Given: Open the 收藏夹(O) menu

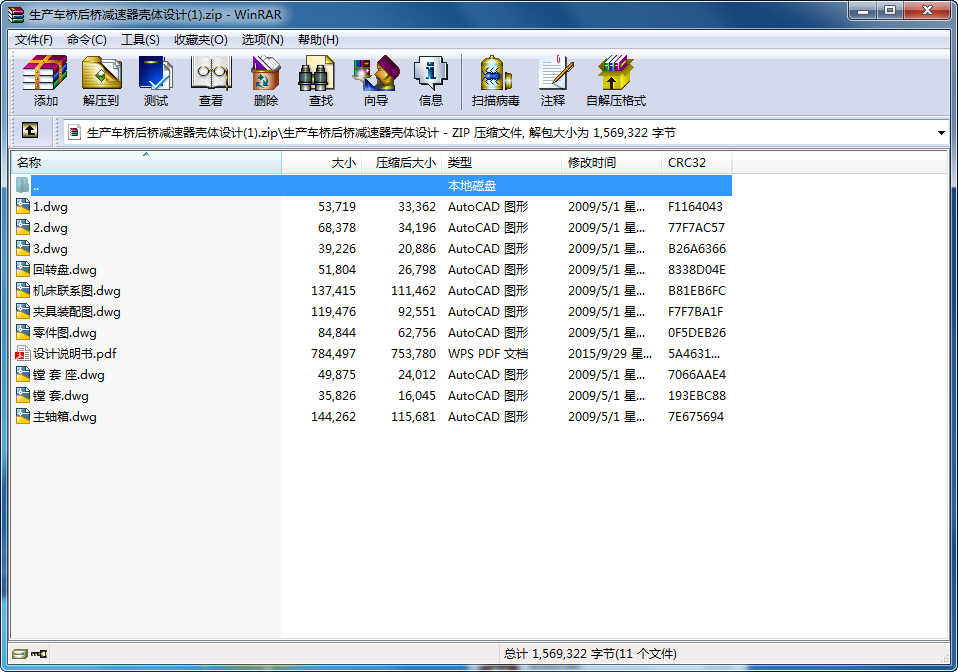Looking at the screenshot, I should [200, 39].
